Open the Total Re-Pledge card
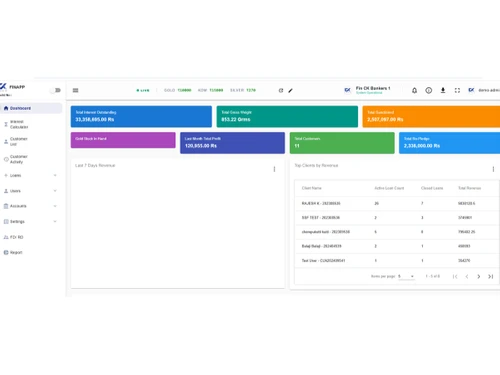 click(x=449, y=143)
